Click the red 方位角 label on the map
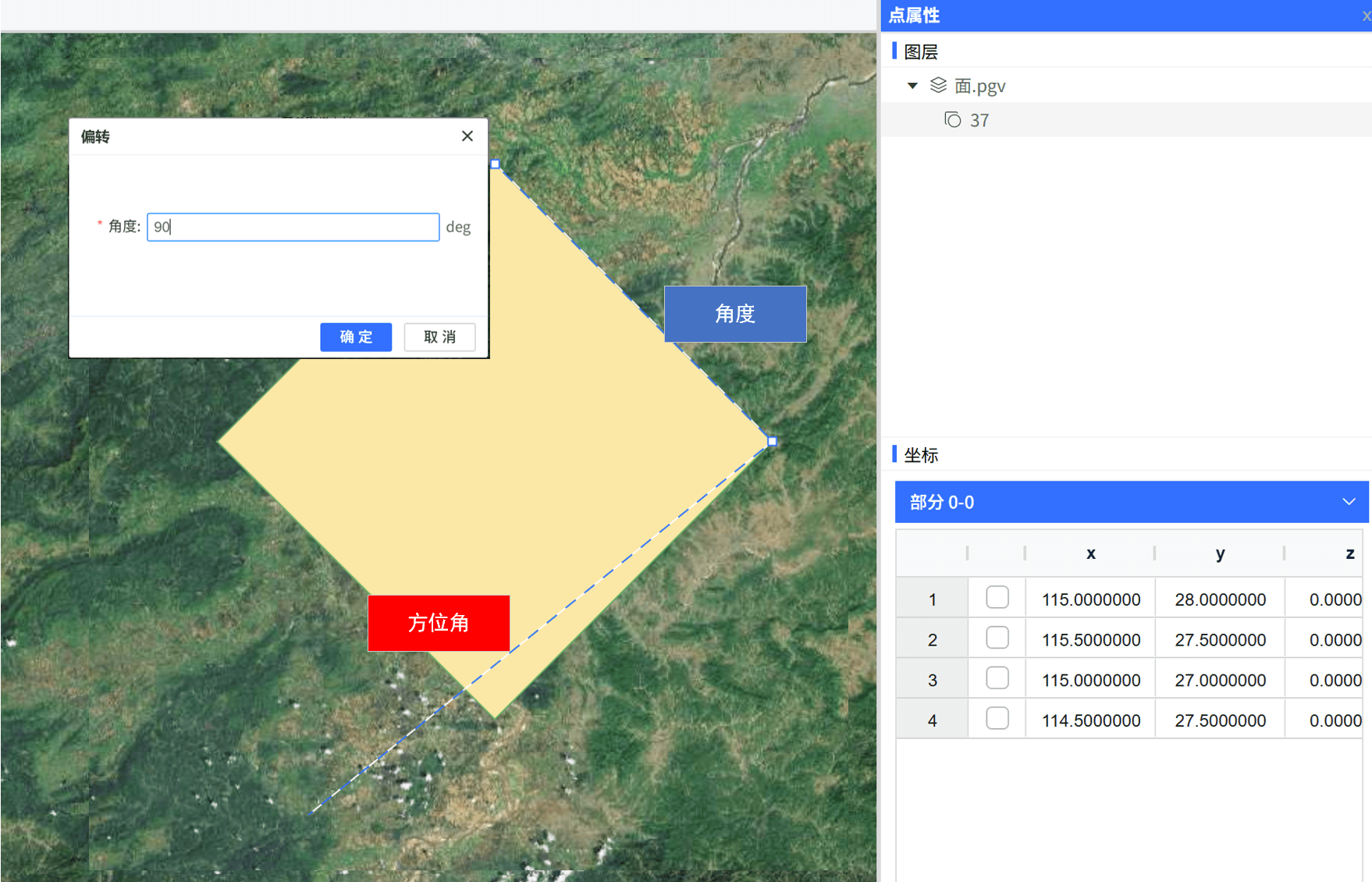1372x882 pixels. (x=439, y=623)
